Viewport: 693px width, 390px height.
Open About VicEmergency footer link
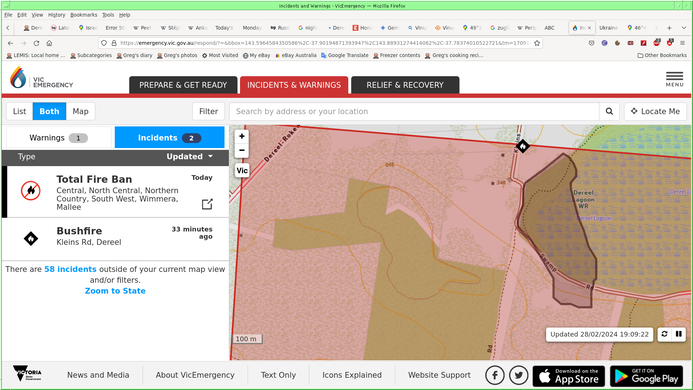pyautogui.click(x=195, y=375)
